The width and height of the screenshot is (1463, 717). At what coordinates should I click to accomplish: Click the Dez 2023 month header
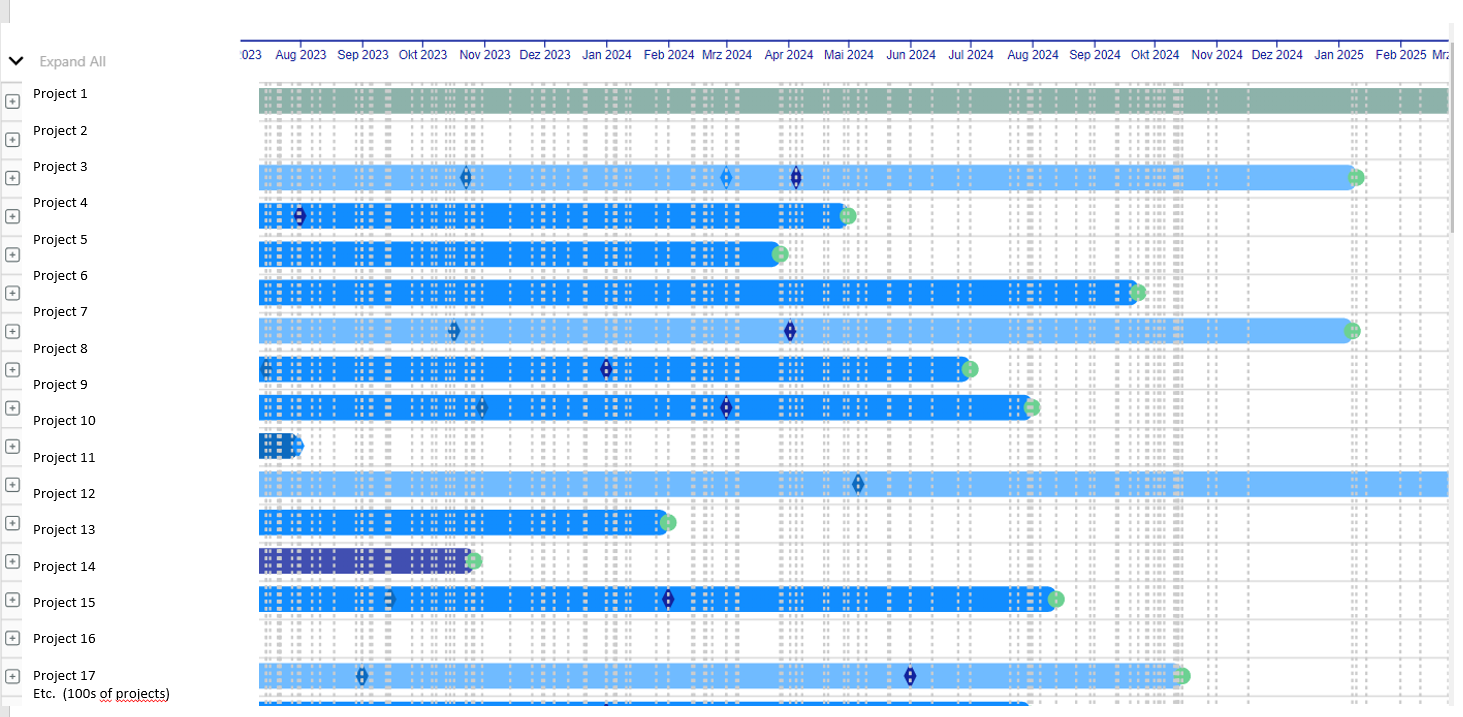click(x=545, y=55)
